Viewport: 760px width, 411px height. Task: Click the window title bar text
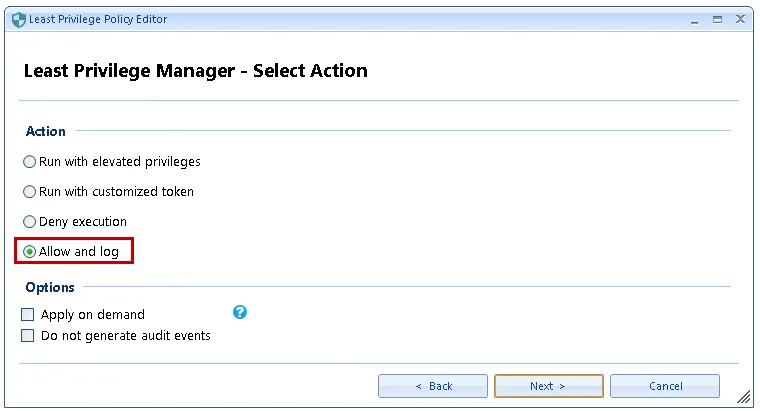tap(98, 19)
